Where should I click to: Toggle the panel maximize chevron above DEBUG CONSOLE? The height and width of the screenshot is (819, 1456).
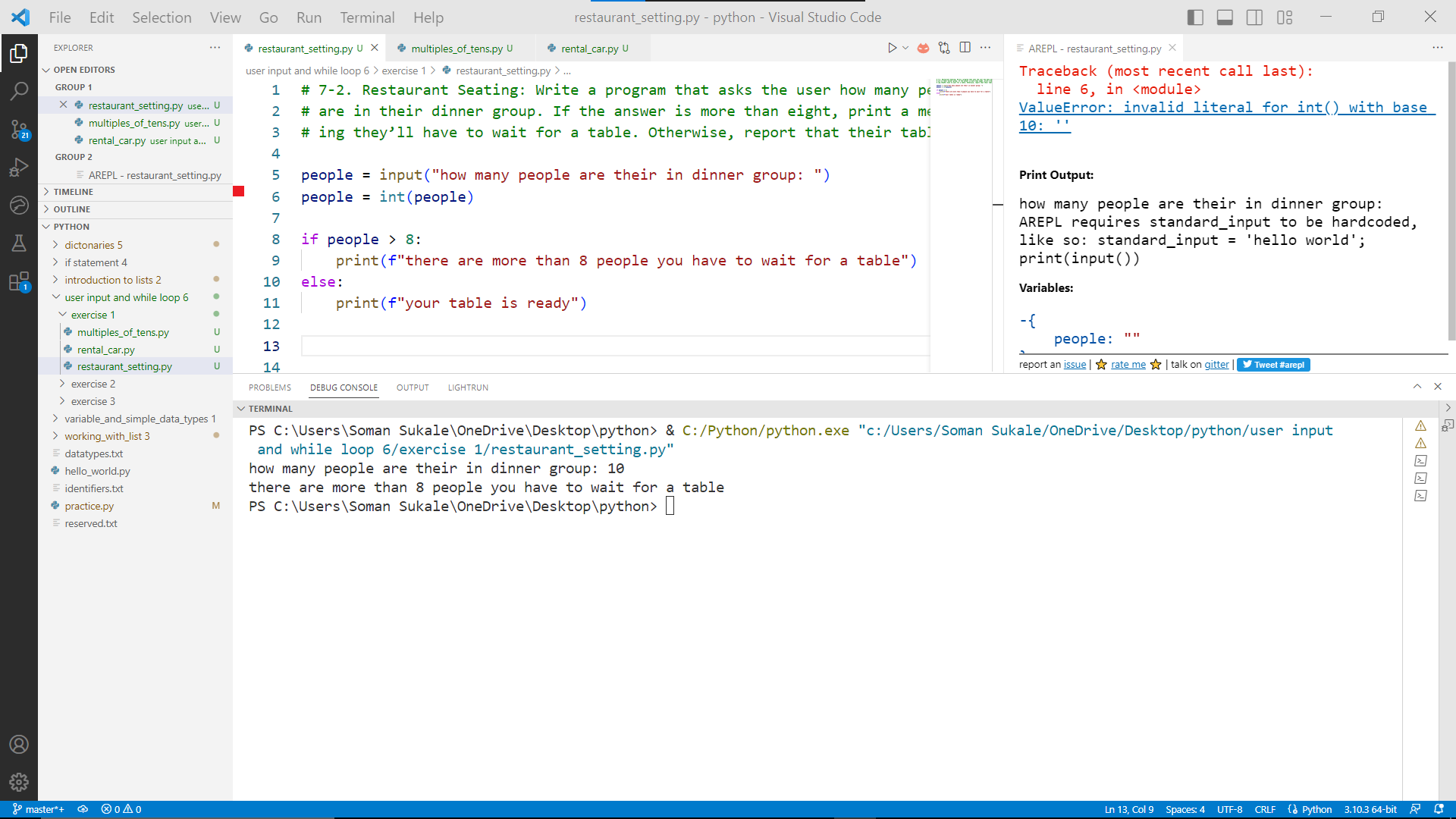tap(1417, 386)
